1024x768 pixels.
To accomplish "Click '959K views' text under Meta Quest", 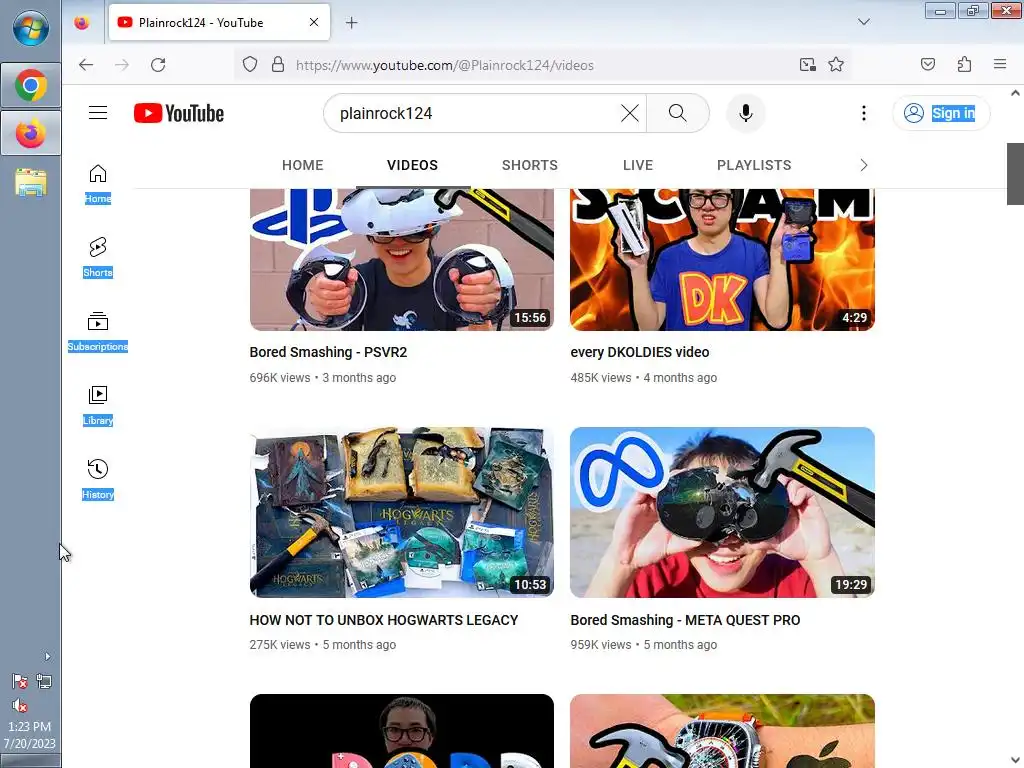I will [x=600, y=645].
